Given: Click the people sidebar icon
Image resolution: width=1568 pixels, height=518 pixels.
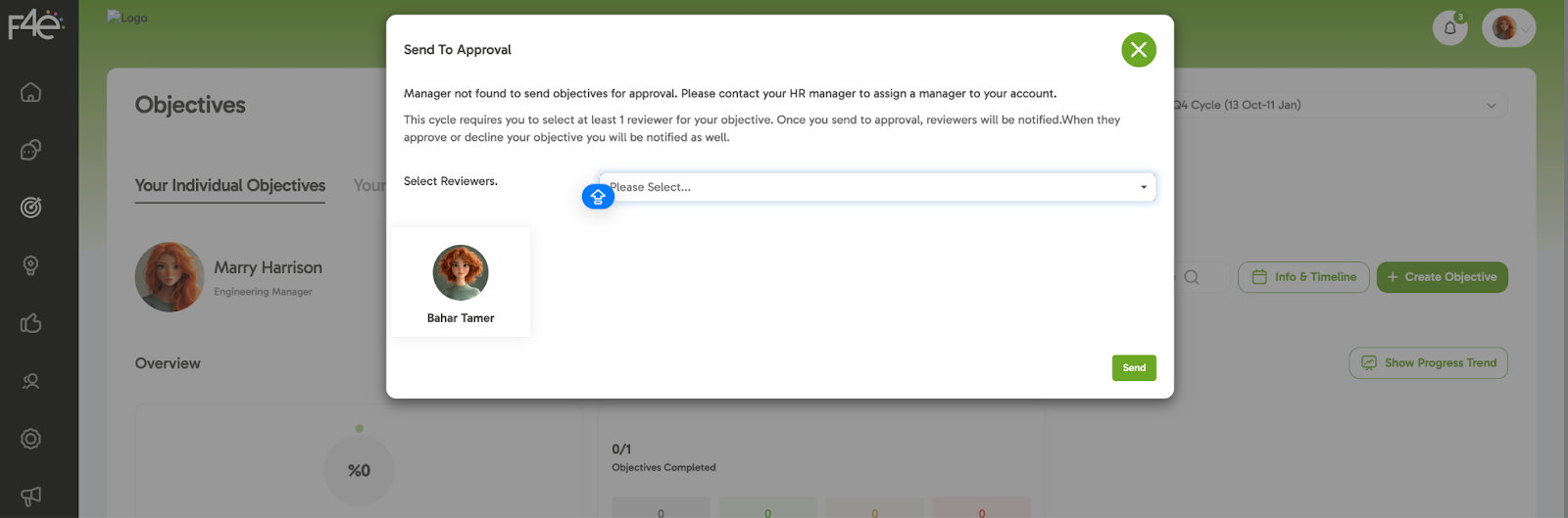Looking at the screenshot, I should coord(31,381).
